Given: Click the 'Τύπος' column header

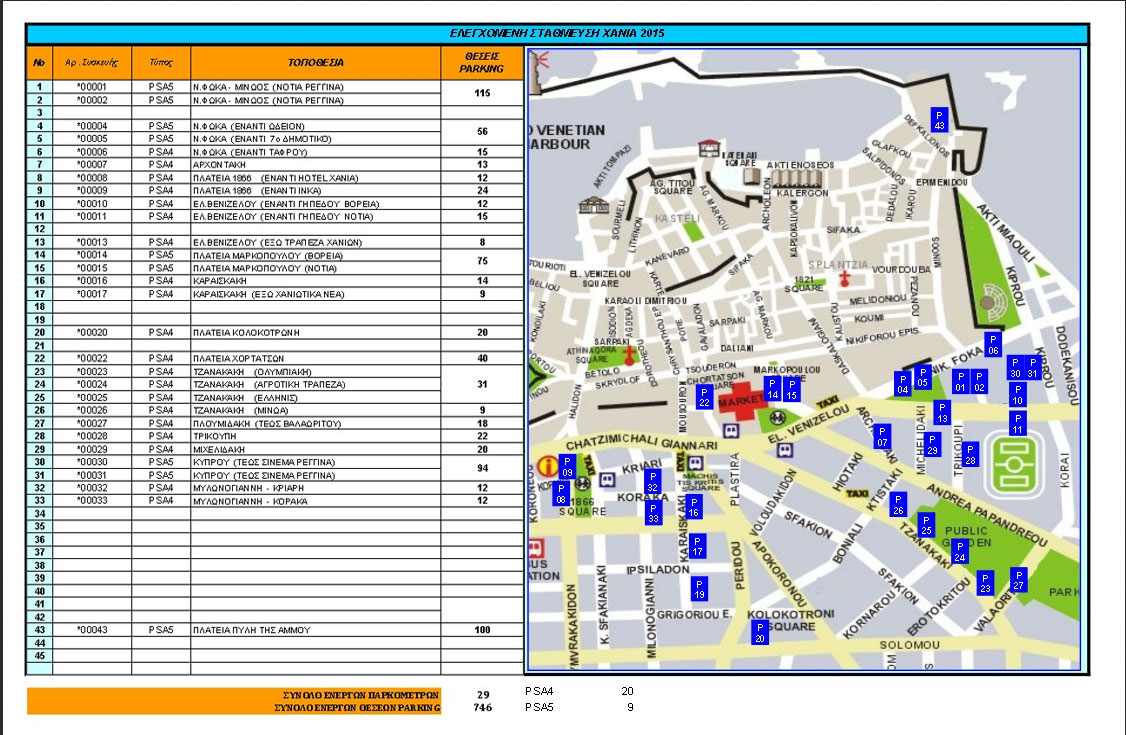Looking at the screenshot, I should (x=161, y=62).
